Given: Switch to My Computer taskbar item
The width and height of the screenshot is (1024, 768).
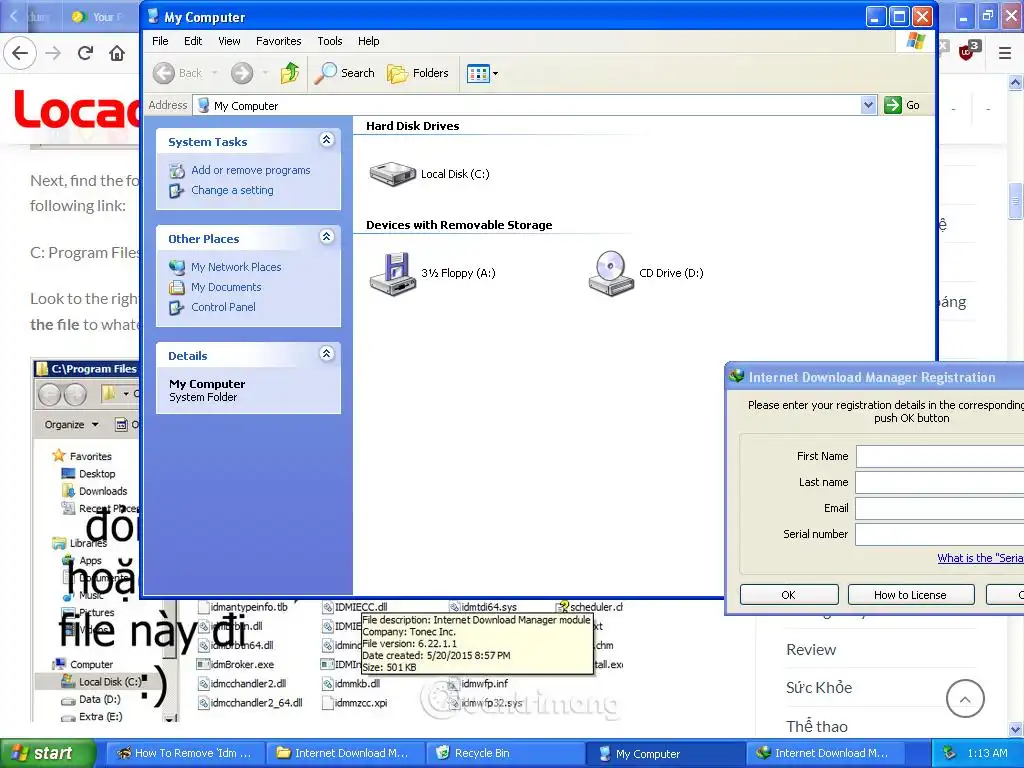Looking at the screenshot, I should click(x=665, y=754).
